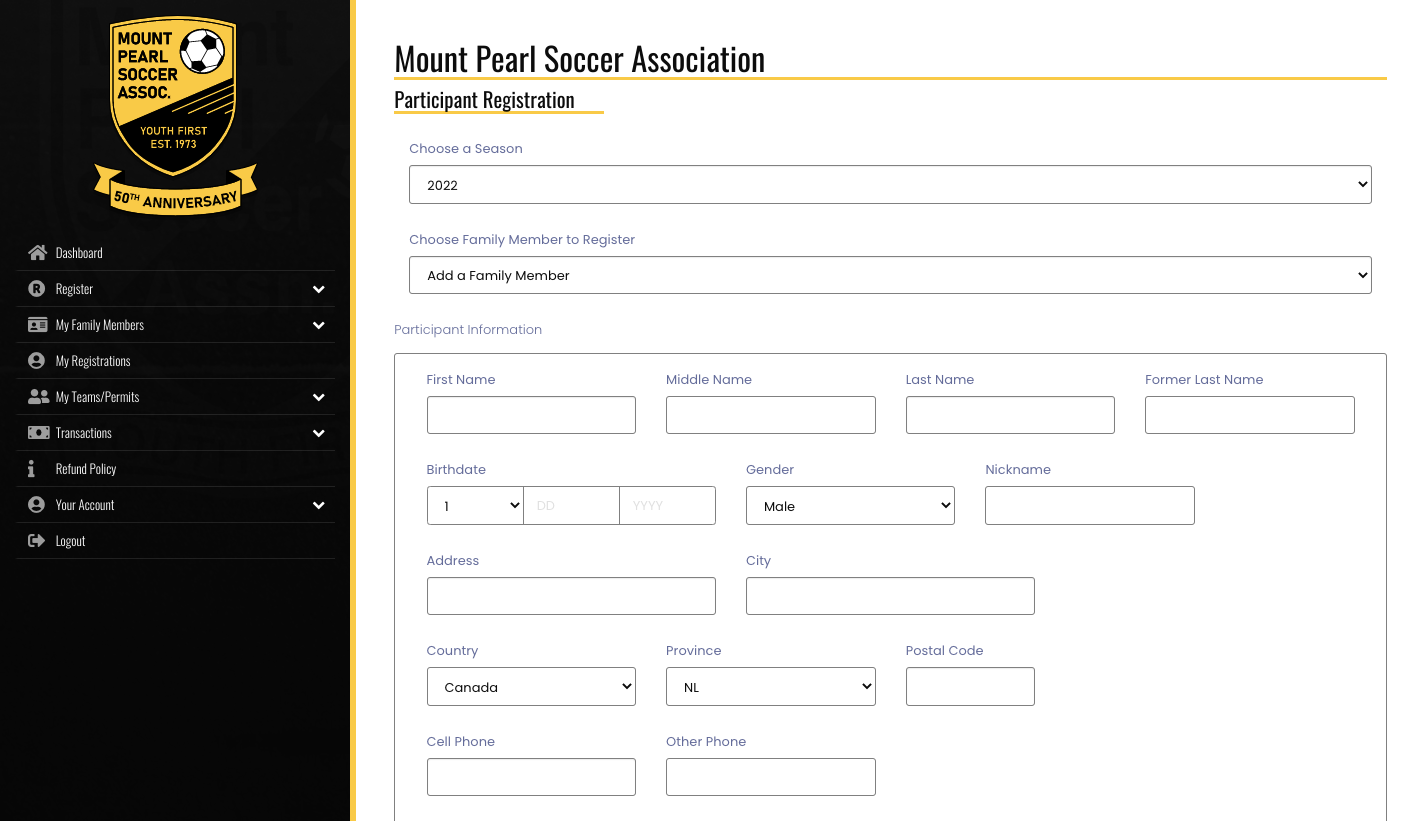Click the Participant Registration subheading
This screenshot has width=1425, height=821.
click(484, 100)
